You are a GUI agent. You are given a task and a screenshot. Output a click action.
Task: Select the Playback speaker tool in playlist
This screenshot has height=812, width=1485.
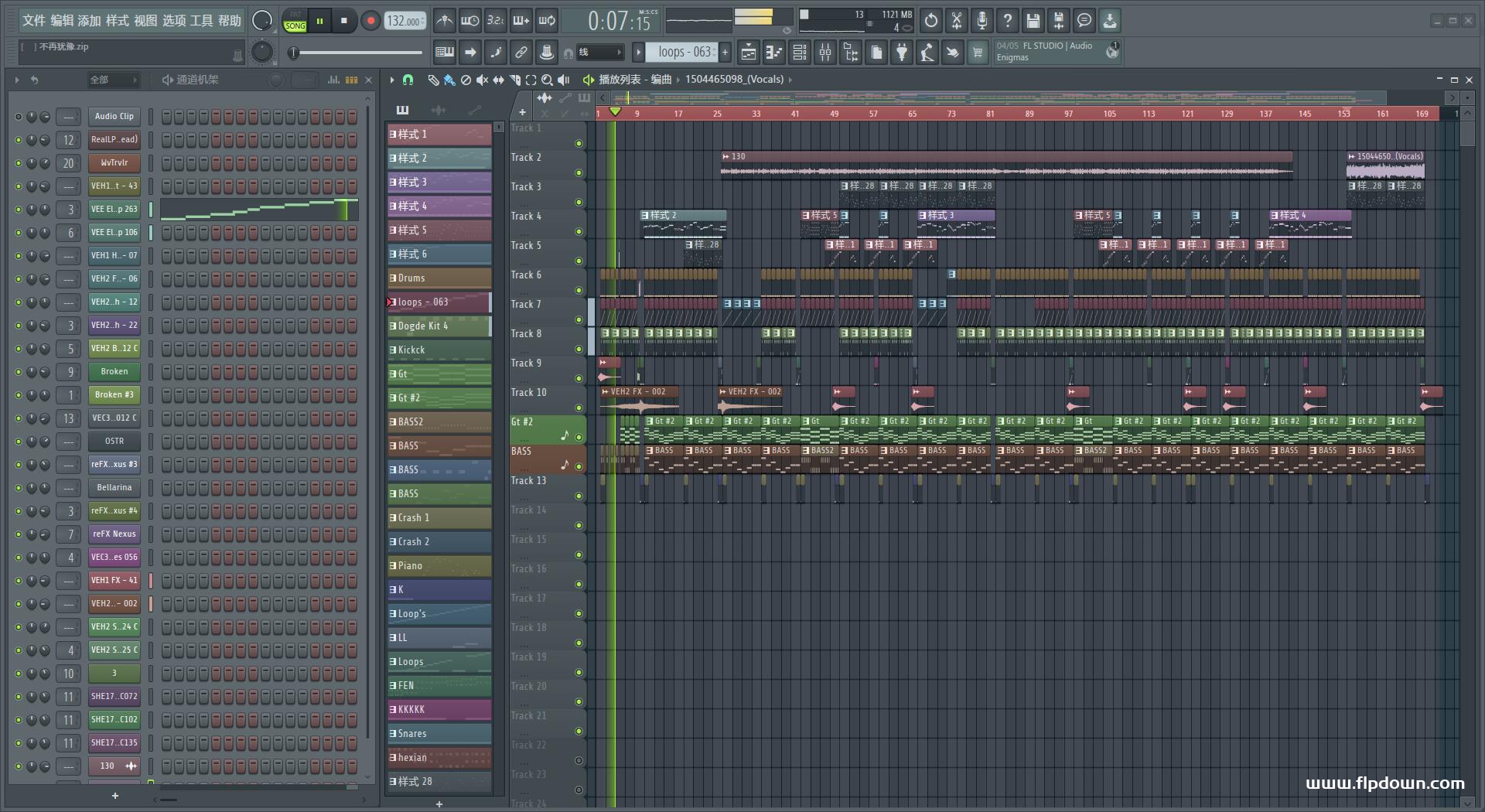click(564, 80)
